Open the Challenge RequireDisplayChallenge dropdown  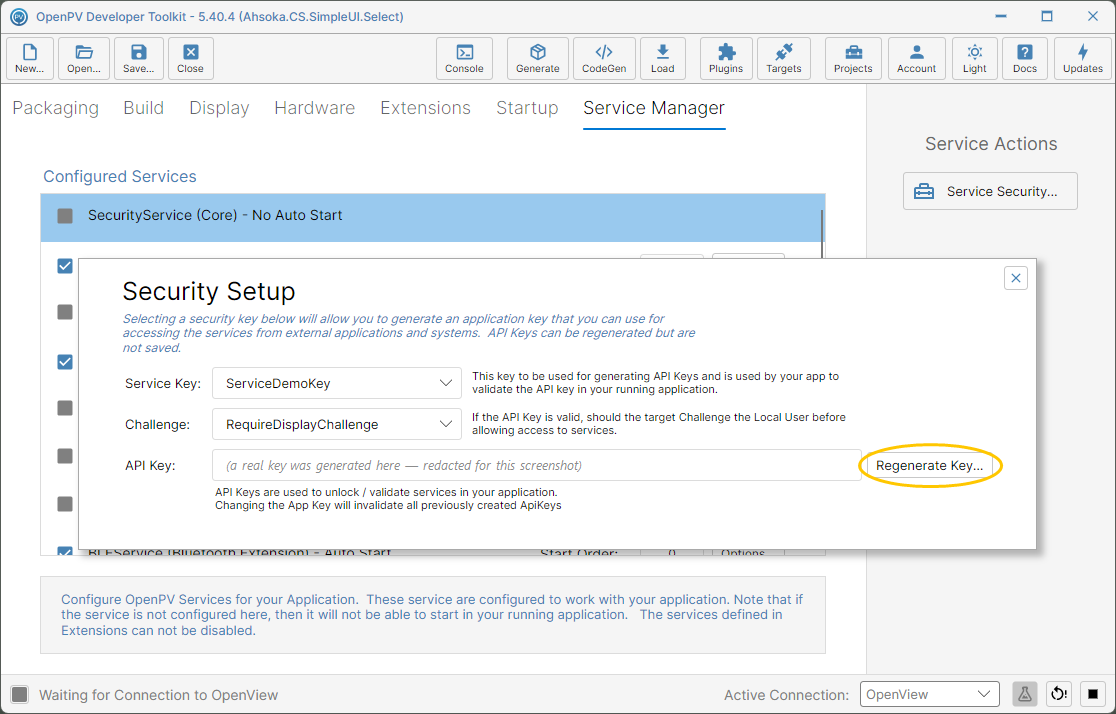(x=337, y=424)
